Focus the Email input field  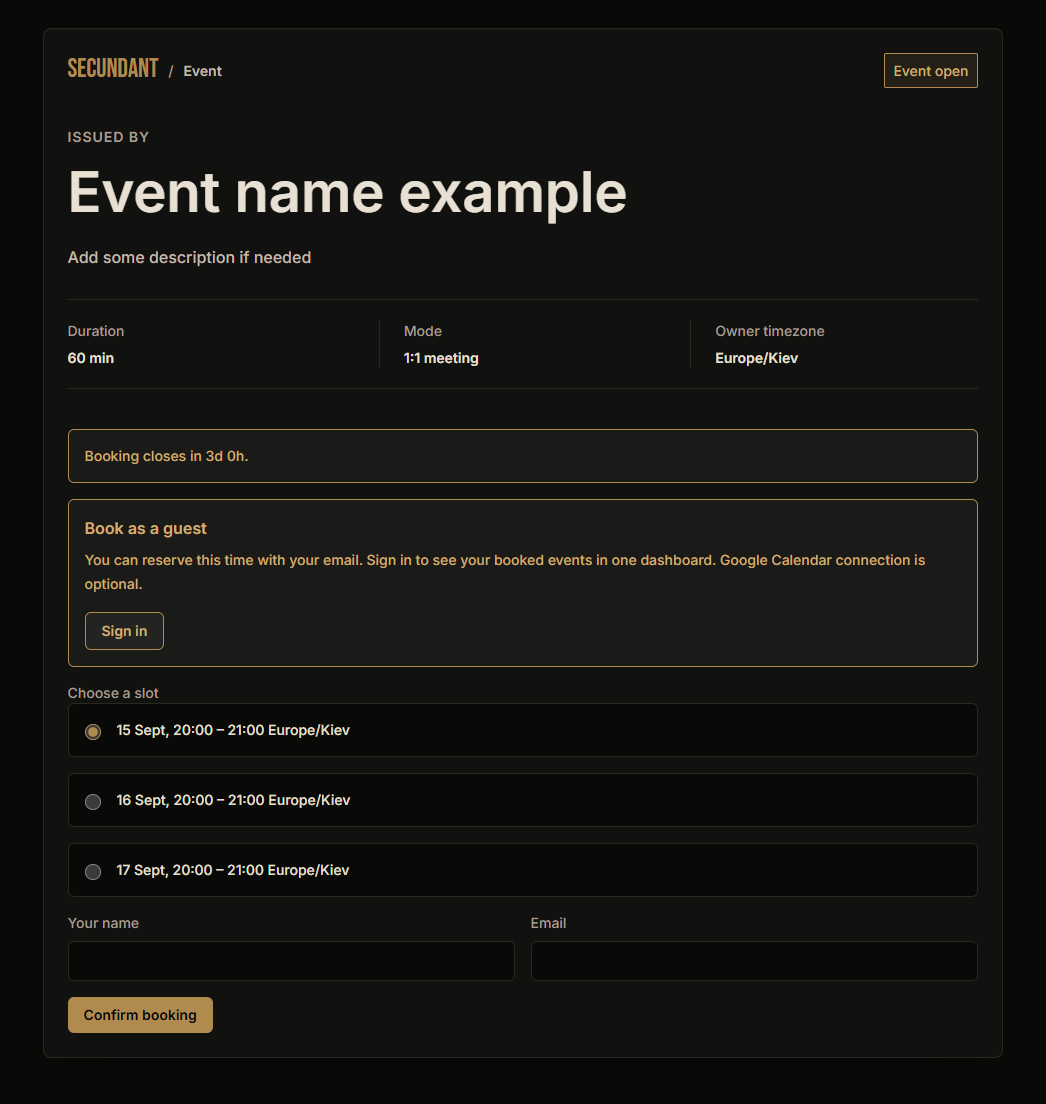[754, 961]
